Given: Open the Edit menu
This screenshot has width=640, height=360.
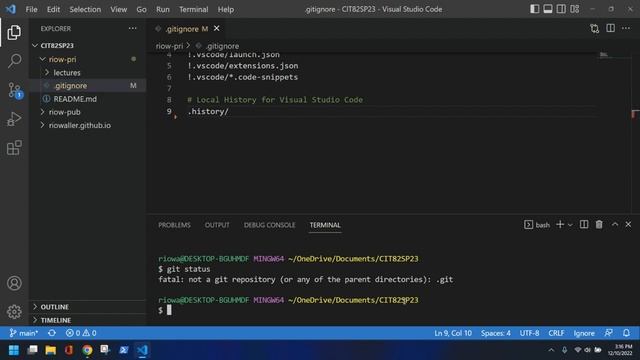Looking at the screenshot, I should click(53, 9).
